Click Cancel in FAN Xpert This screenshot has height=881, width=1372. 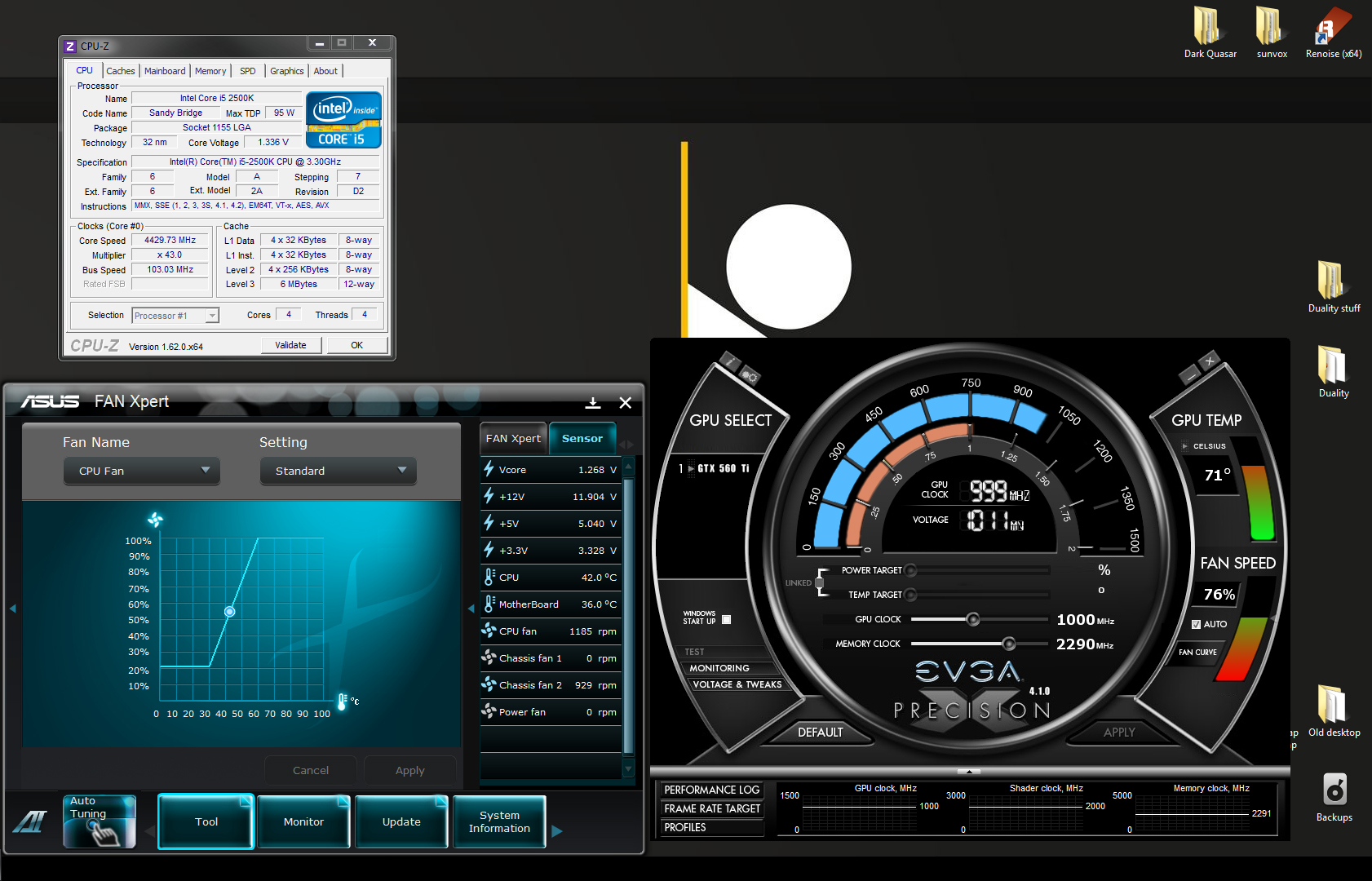(x=311, y=770)
